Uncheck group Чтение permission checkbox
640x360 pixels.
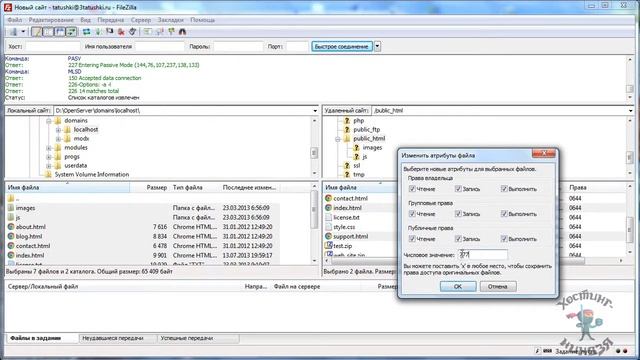pos(412,213)
